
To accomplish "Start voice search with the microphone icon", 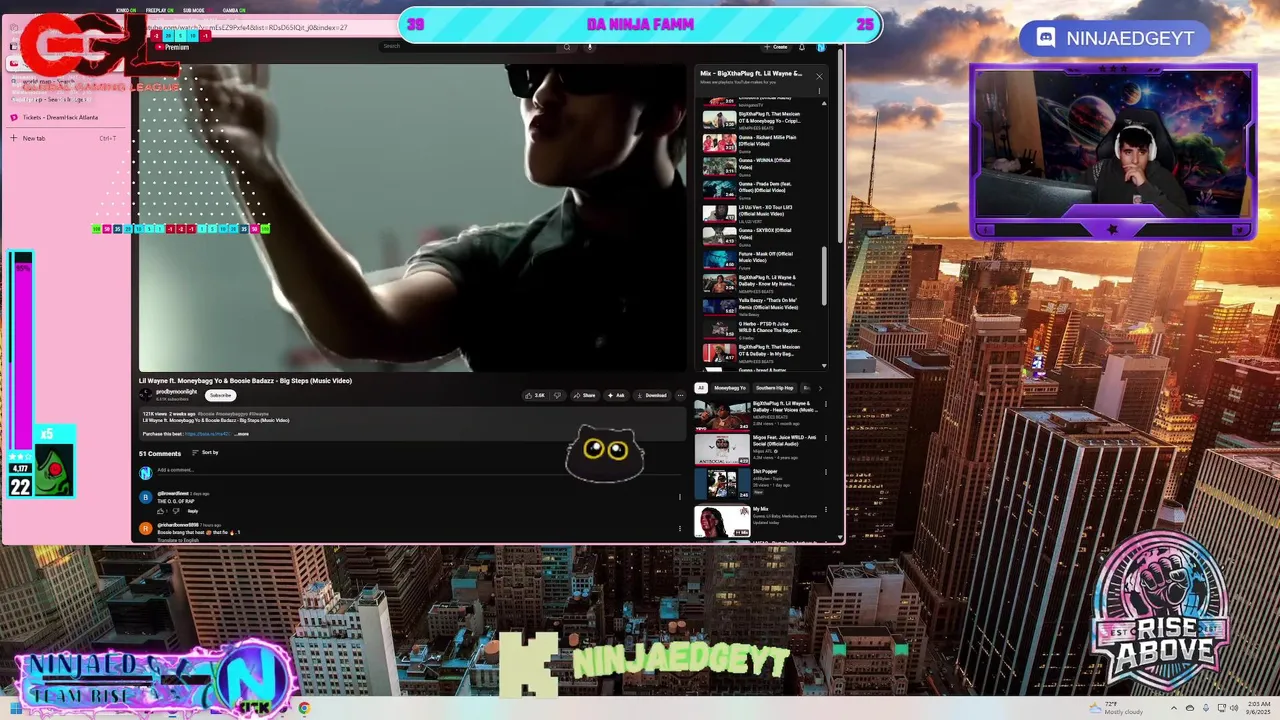I will [x=590, y=46].
